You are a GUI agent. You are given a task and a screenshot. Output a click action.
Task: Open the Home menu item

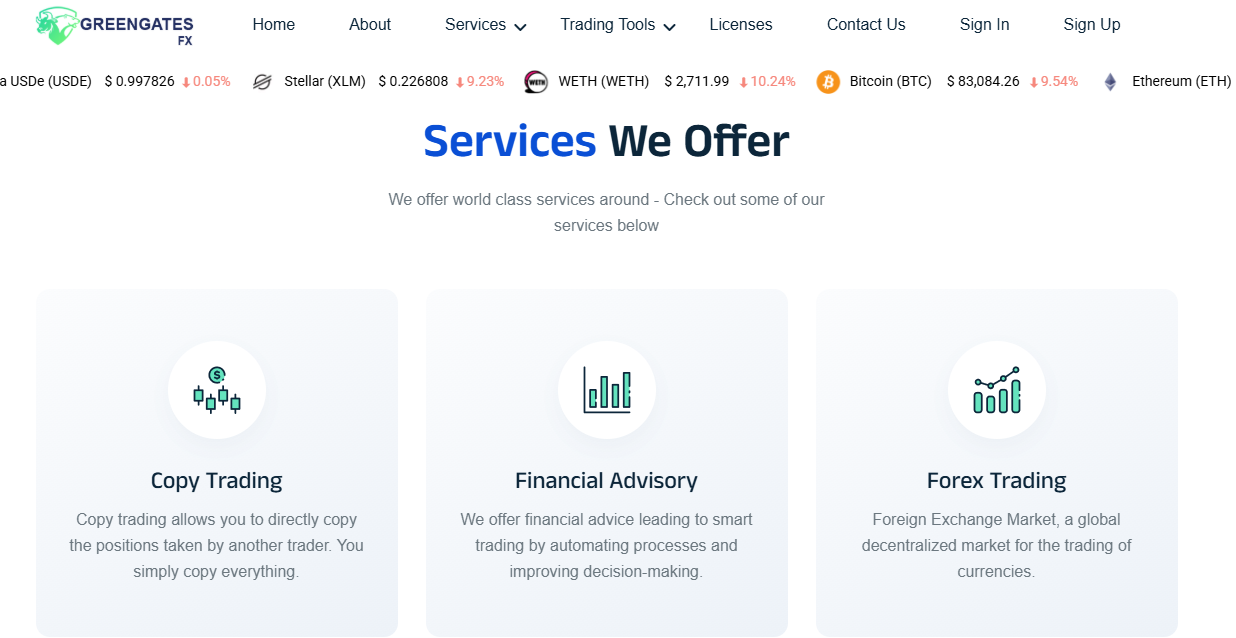coord(273,25)
